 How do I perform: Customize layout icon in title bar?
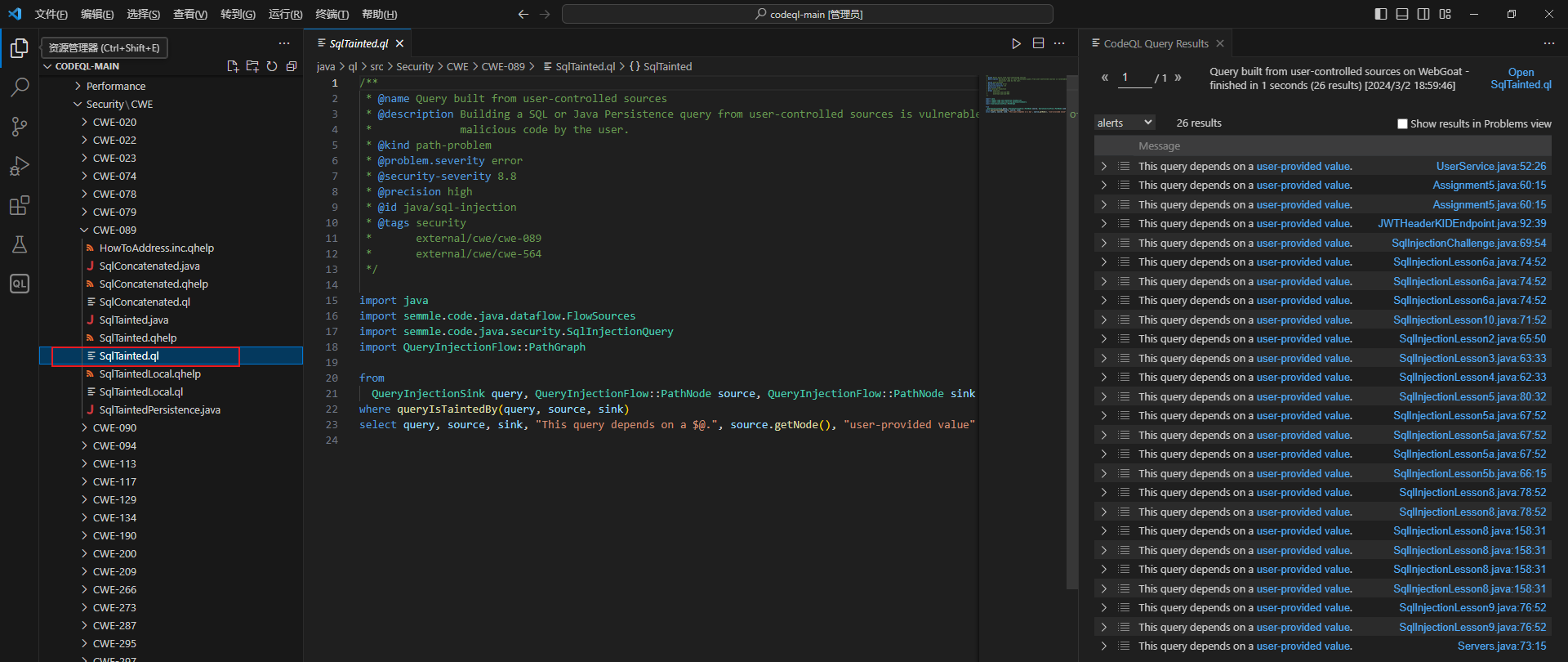[x=1445, y=14]
